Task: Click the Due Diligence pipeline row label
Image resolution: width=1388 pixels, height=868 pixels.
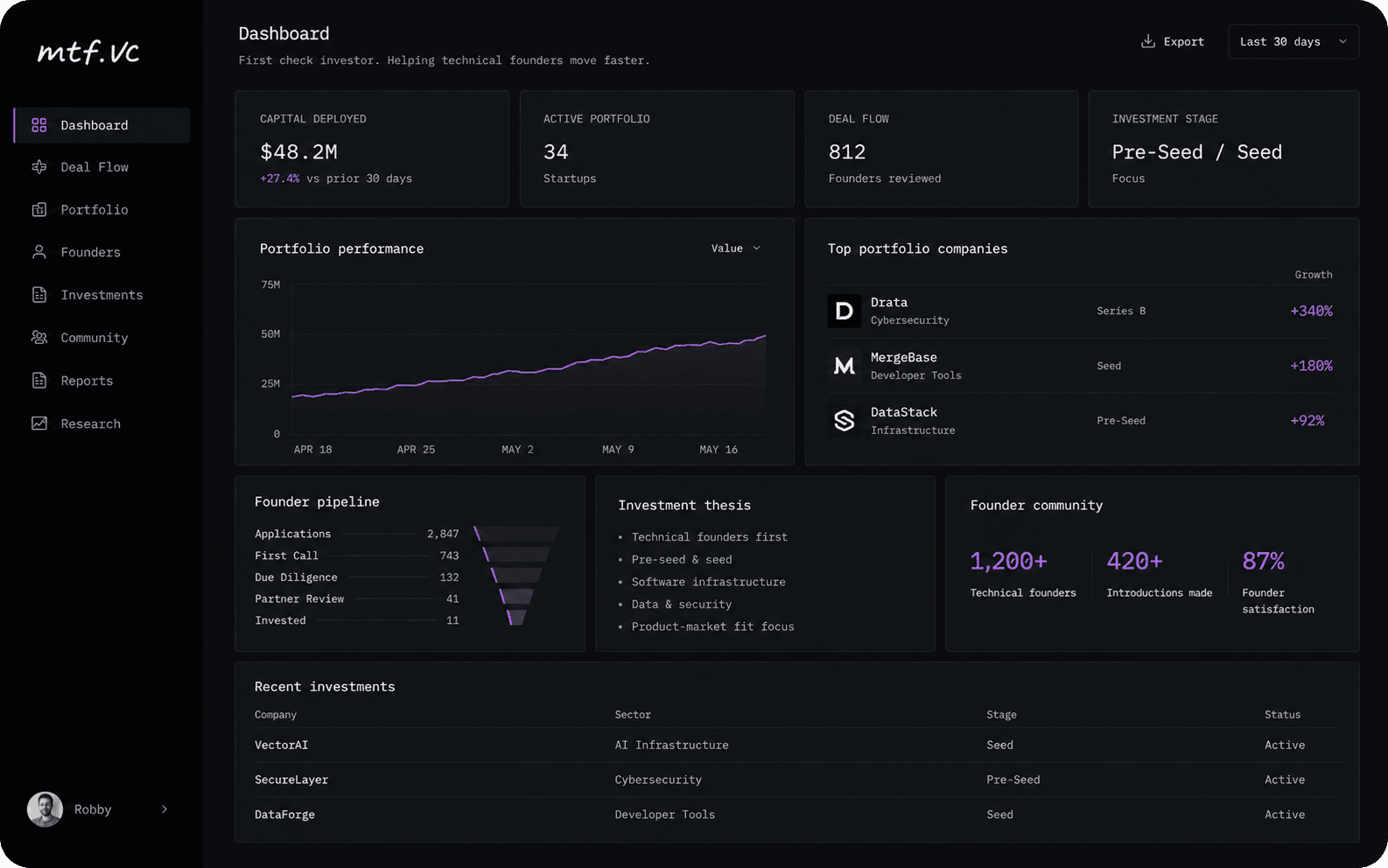Action: (296, 577)
